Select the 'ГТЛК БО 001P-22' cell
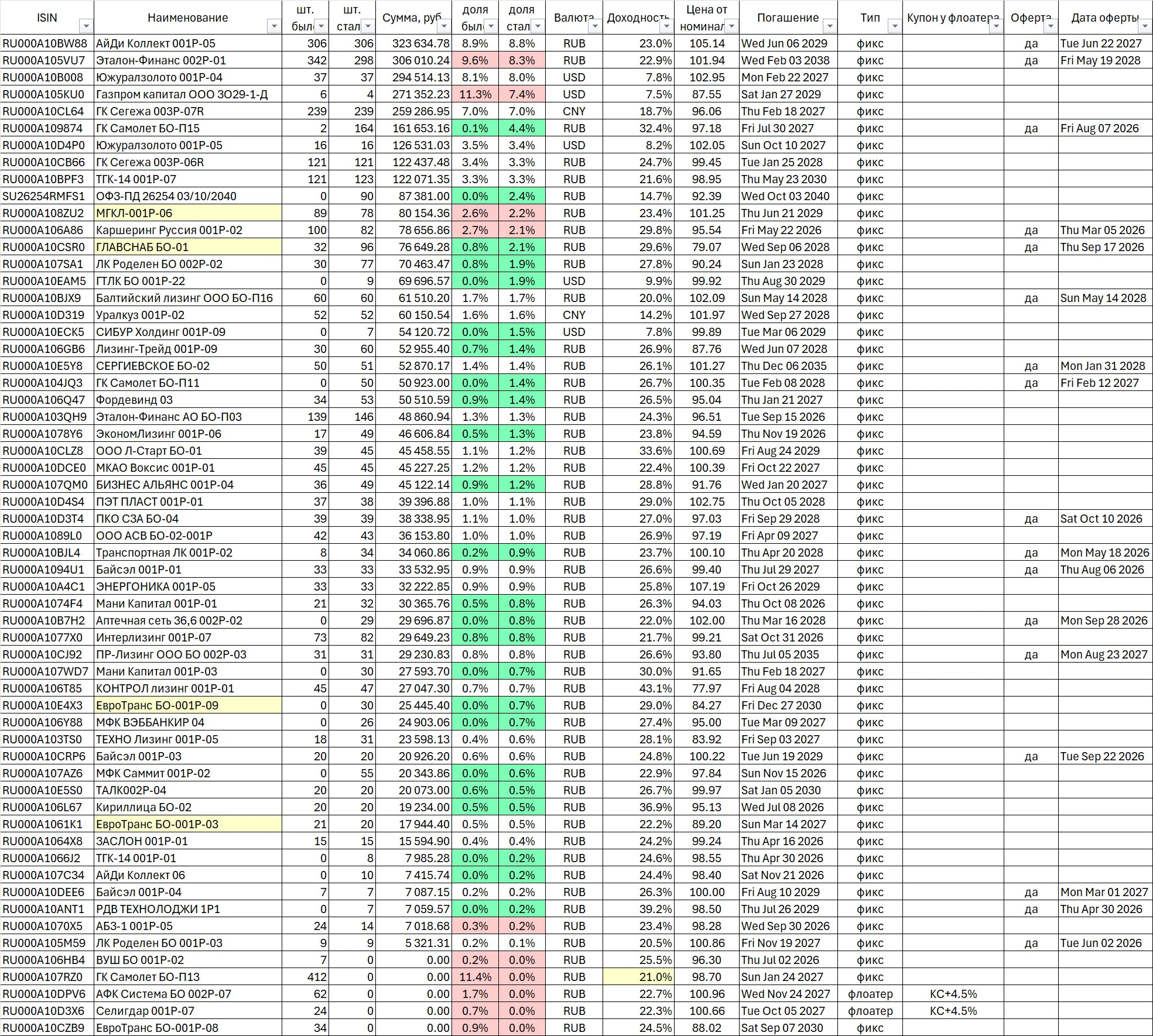 pyautogui.click(x=188, y=281)
